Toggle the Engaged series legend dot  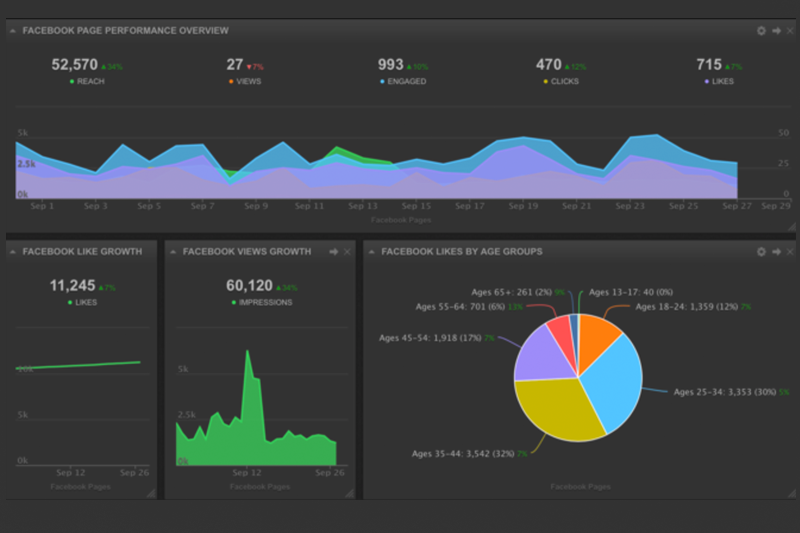pos(382,82)
